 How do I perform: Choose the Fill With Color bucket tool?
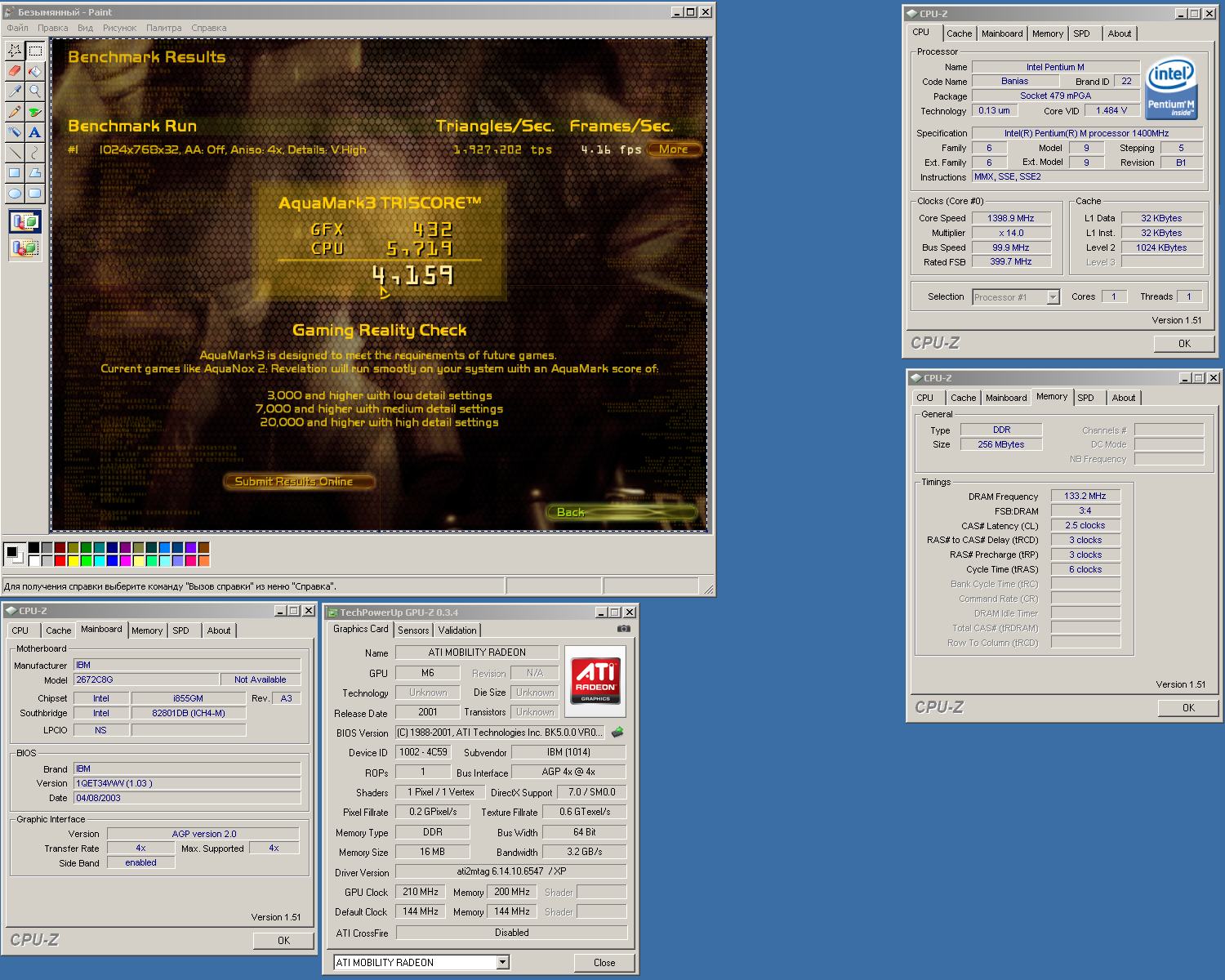(x=35, y=71)
